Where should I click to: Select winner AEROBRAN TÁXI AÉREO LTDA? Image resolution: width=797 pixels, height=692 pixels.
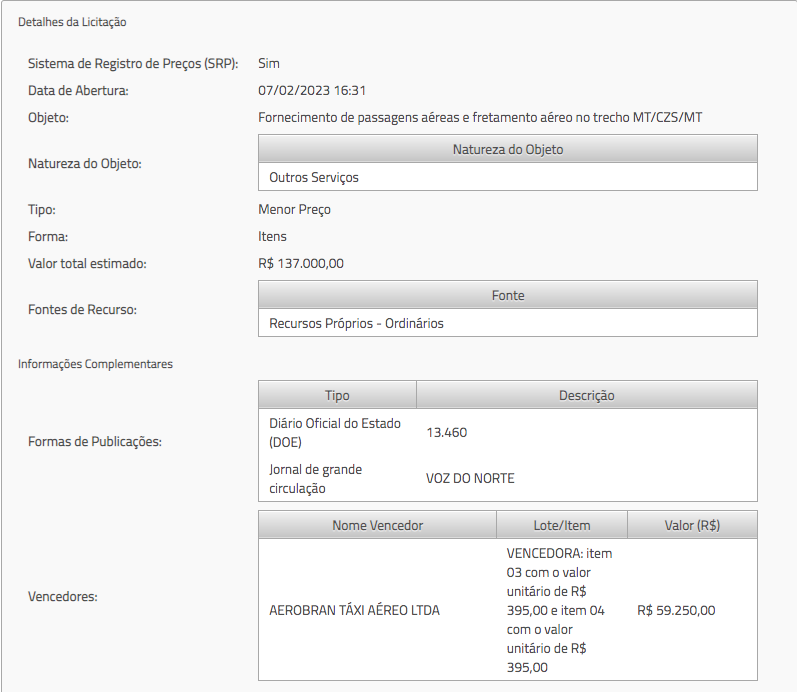[354, 610]
